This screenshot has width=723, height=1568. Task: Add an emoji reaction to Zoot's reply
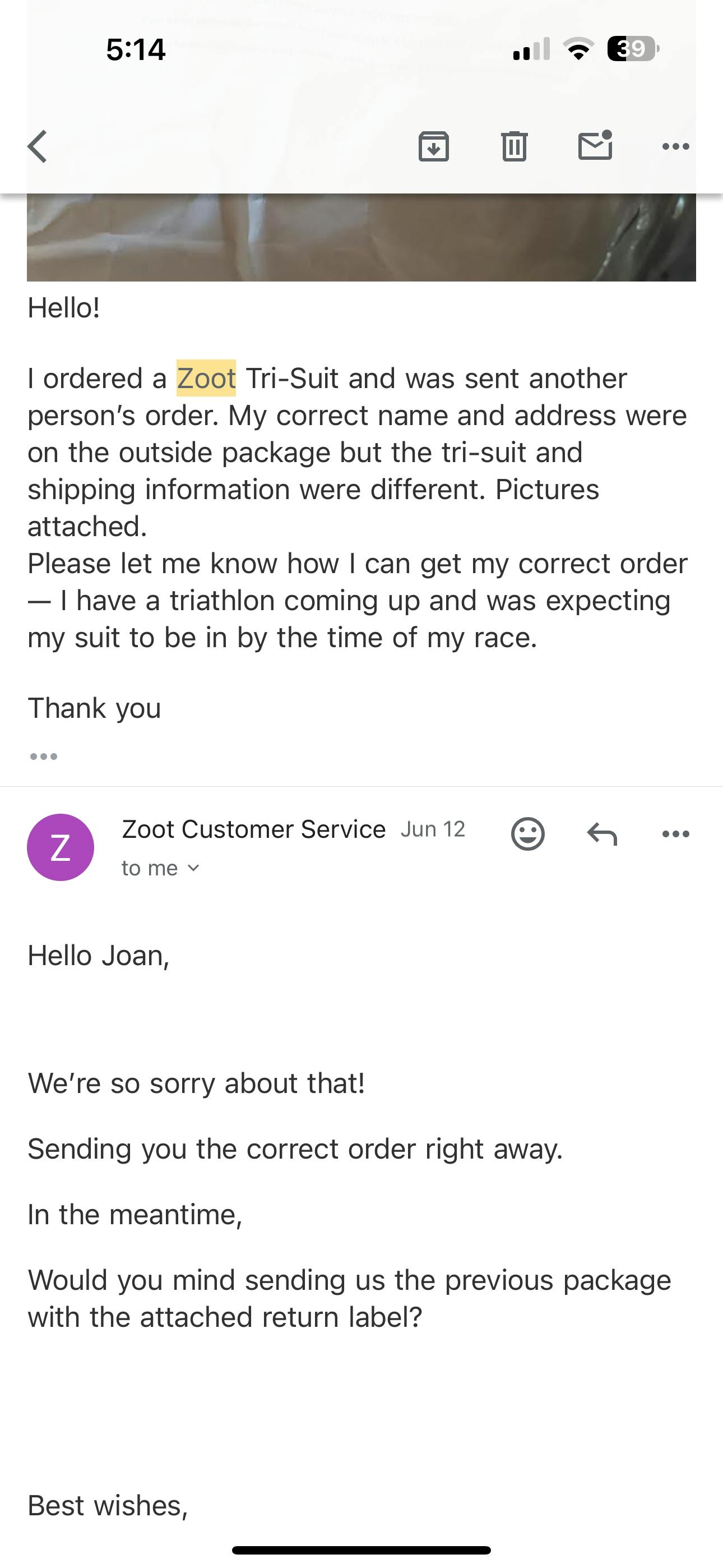(527, 833)
